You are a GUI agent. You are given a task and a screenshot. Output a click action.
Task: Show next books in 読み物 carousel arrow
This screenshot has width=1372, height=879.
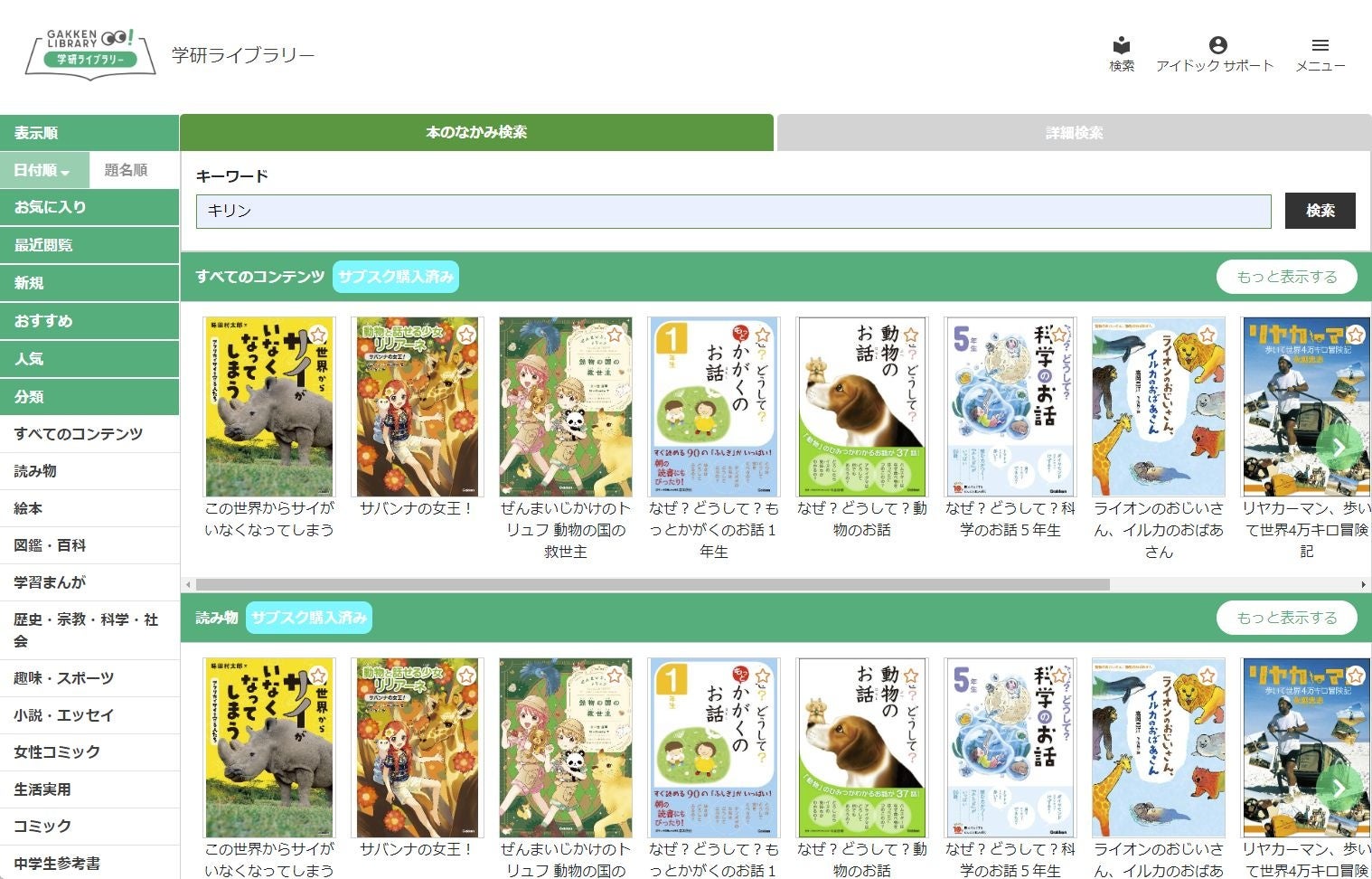point(1339,788)
